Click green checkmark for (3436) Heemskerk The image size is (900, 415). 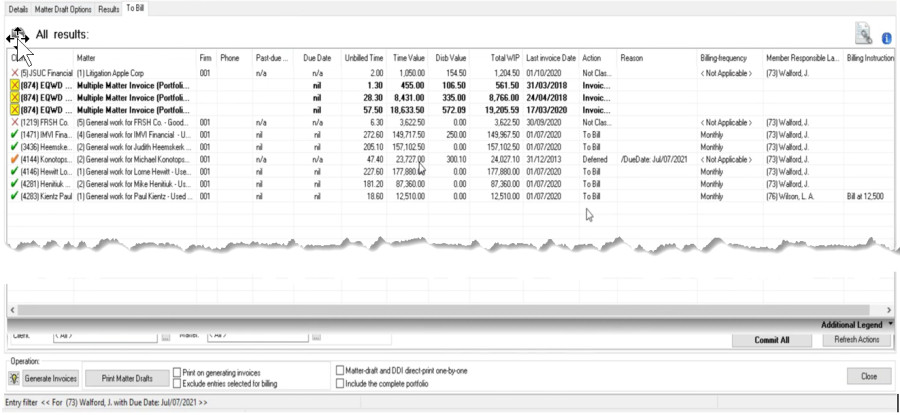(x=14, y=146)
